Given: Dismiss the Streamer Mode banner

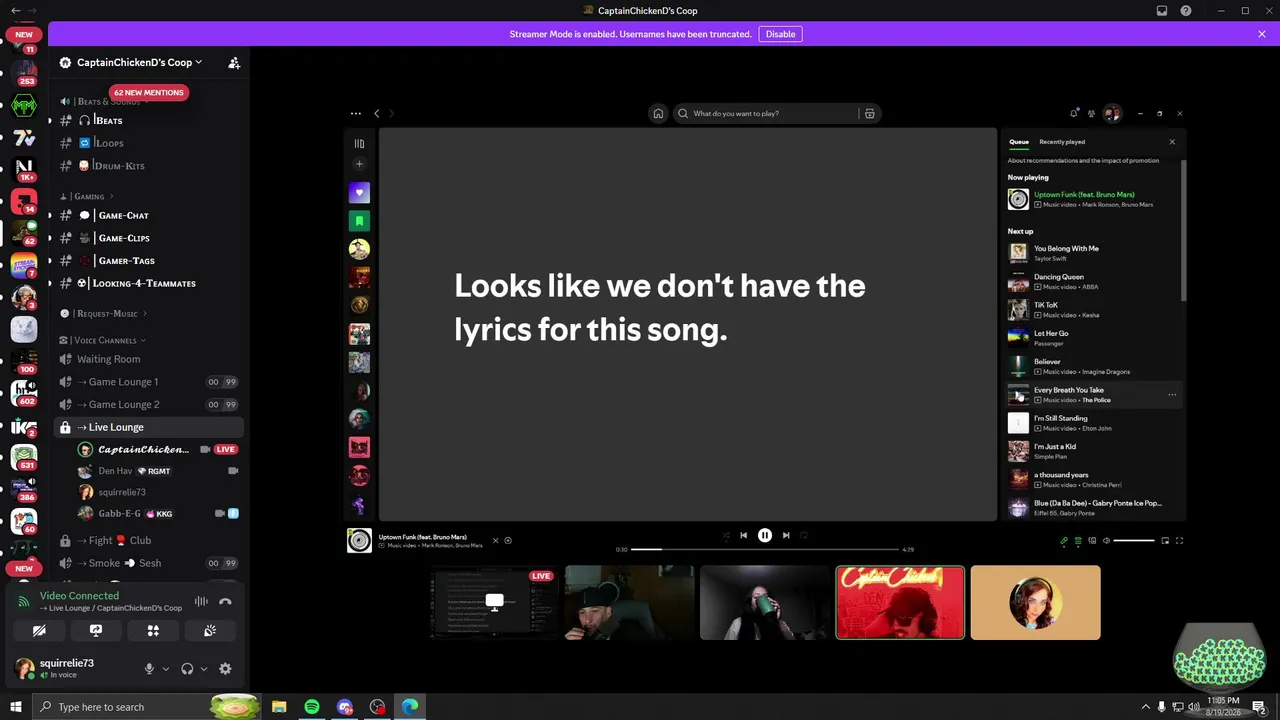Looking at the screenshot, I should pos(1262,34).
